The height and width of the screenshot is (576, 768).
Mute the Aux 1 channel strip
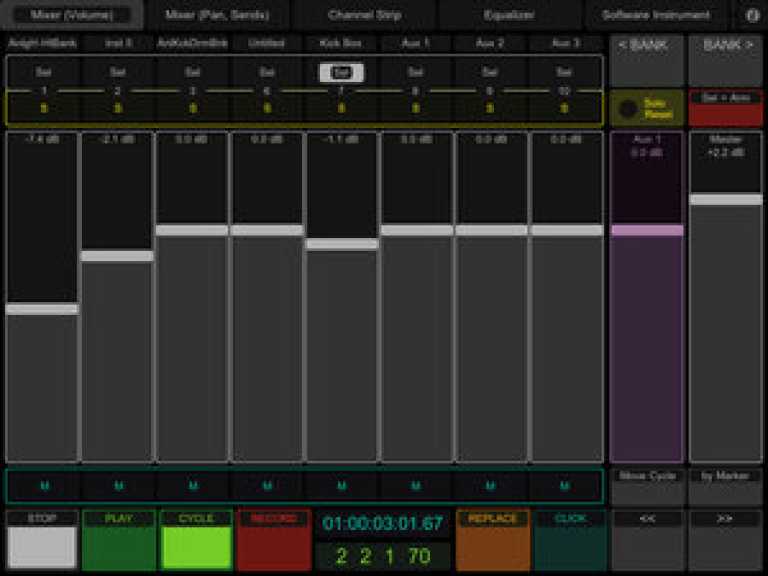tap(415, 486)
